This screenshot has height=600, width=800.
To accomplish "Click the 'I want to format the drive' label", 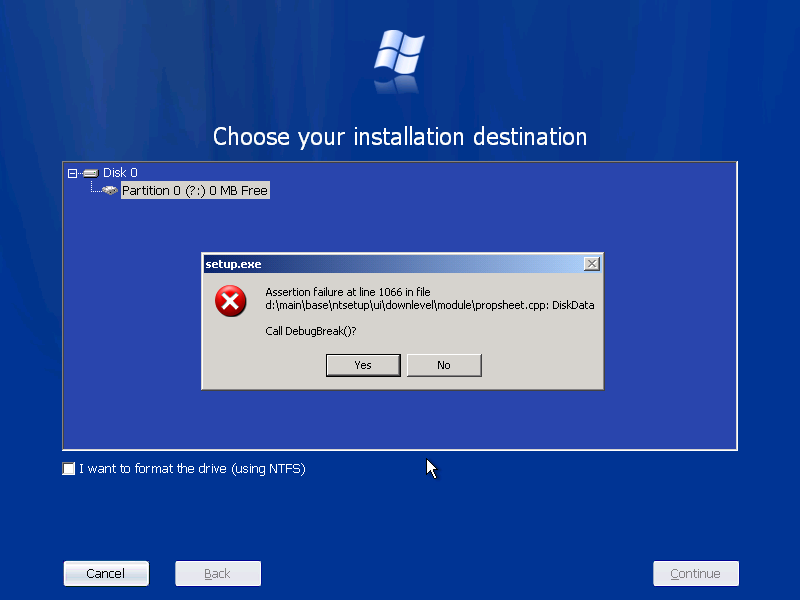I will tap(192, 468).
